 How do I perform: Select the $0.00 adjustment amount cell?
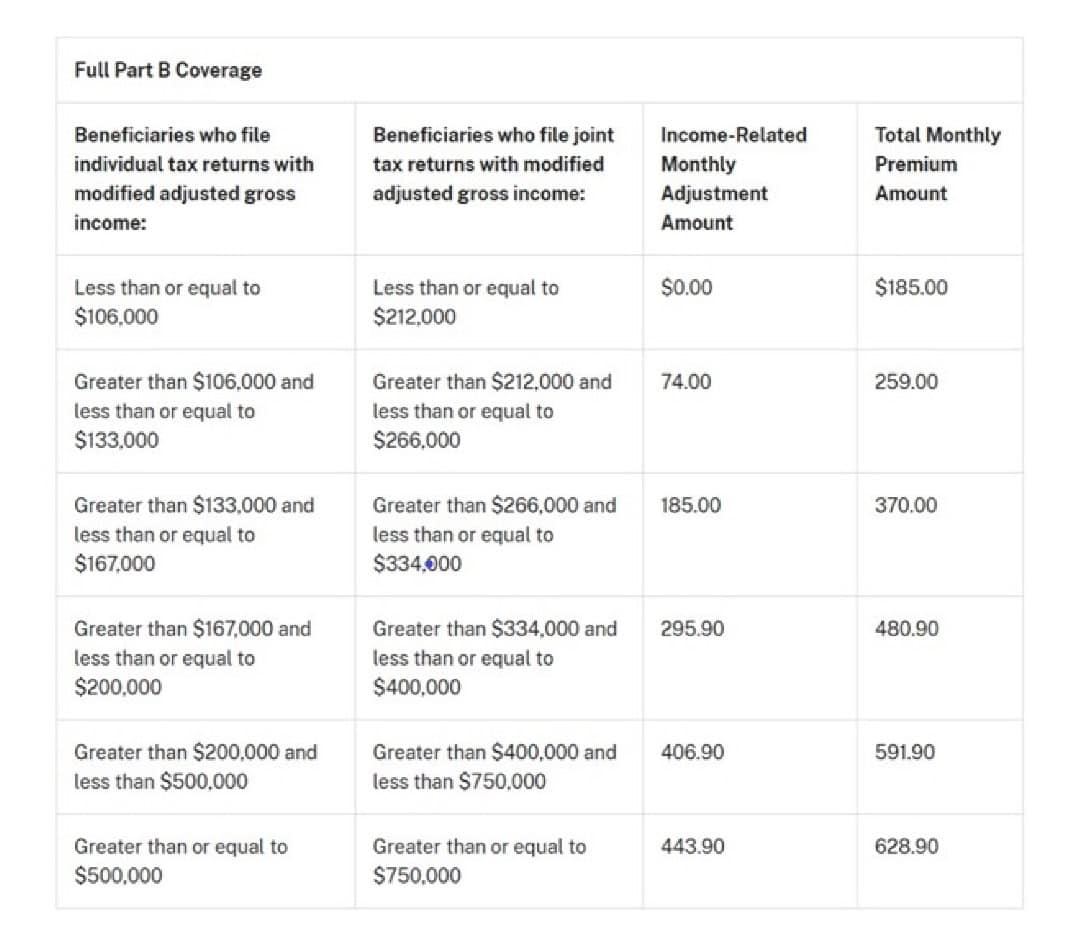click(687, 288)
